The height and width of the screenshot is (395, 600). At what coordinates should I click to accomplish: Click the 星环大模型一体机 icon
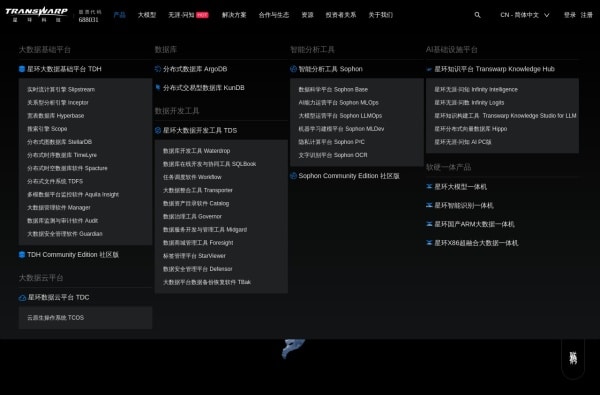(429, 187)
